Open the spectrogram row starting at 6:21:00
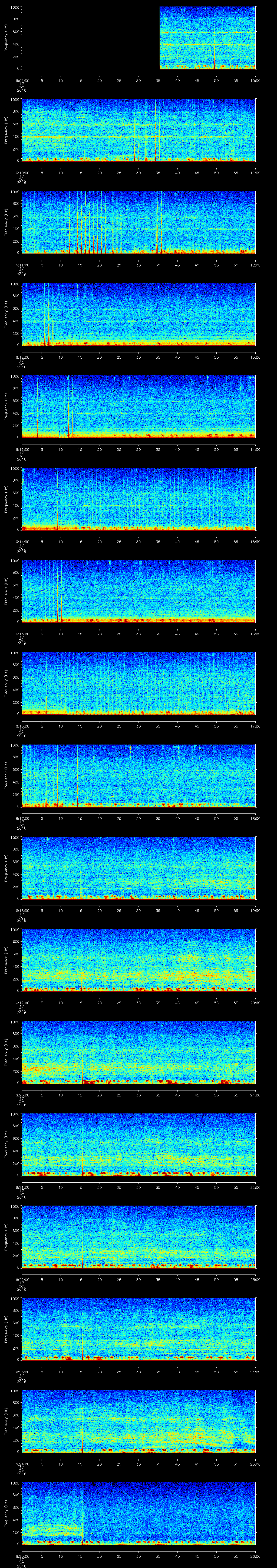 [x=138, y=1144]
